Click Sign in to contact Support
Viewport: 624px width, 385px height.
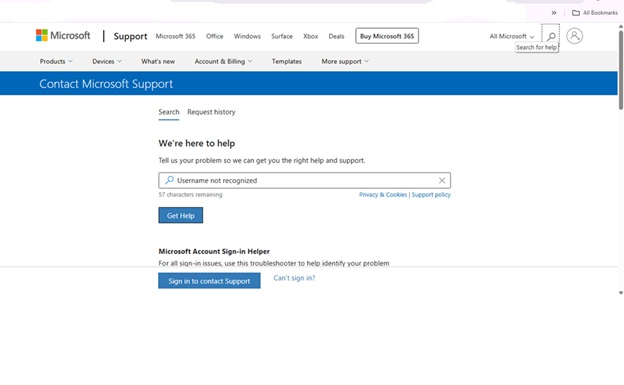coord(209,281)
